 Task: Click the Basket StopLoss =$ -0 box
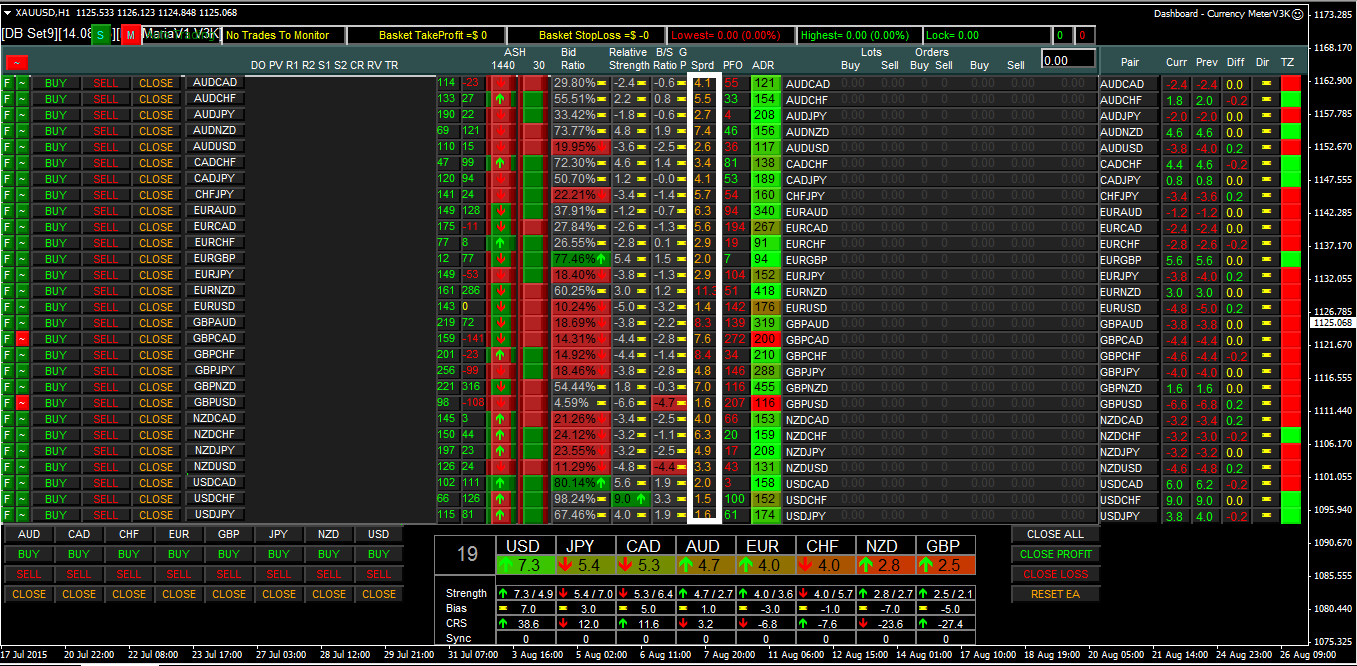(587, 35)
